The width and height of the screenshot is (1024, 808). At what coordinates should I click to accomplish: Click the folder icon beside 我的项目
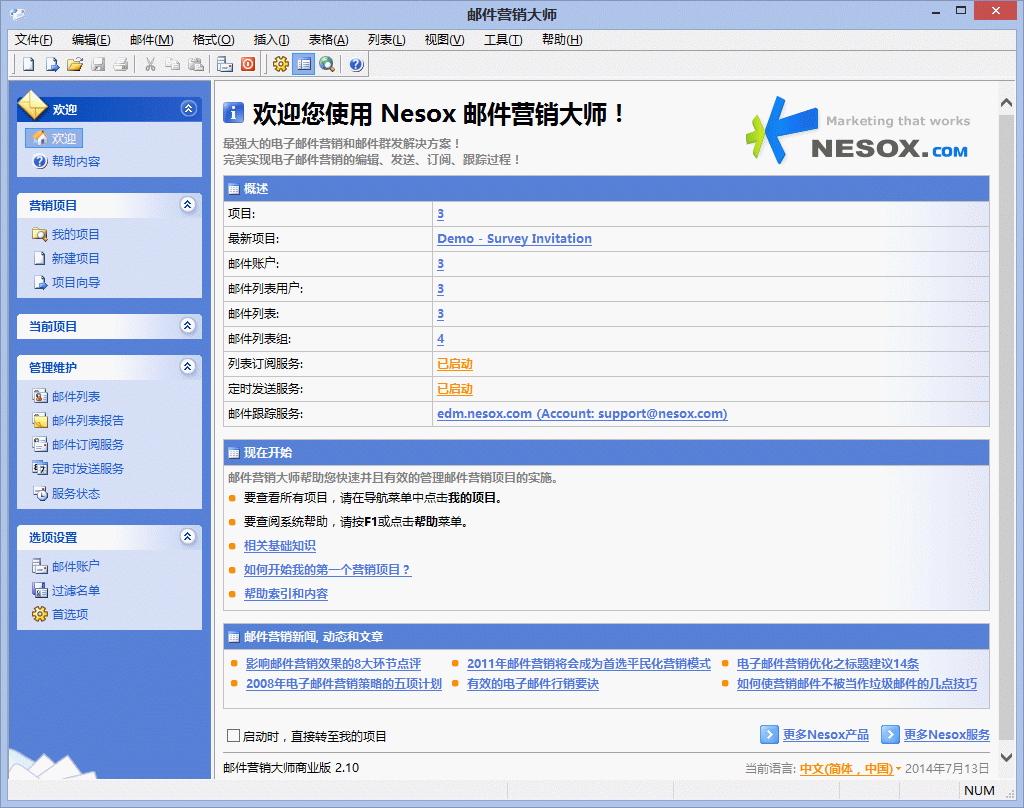(x=40, y=234)
